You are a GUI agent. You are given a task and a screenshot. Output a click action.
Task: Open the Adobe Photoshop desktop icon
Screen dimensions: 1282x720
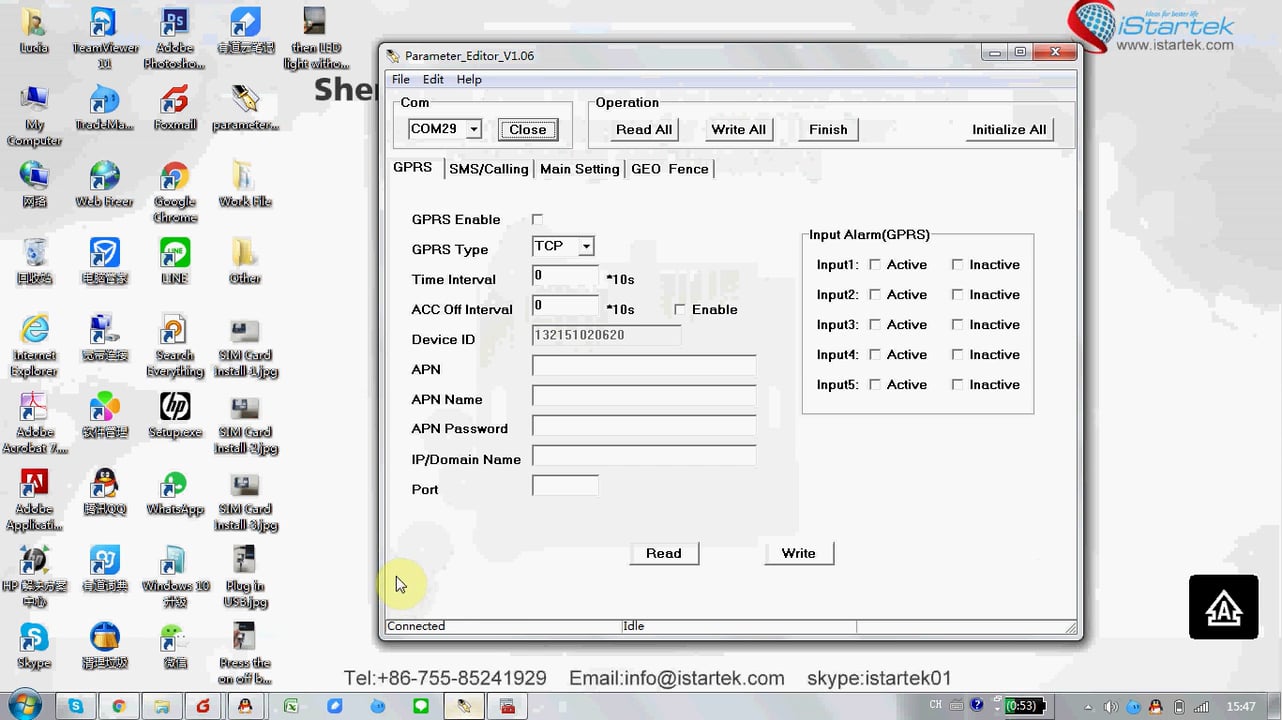click(x=174, y=38)
